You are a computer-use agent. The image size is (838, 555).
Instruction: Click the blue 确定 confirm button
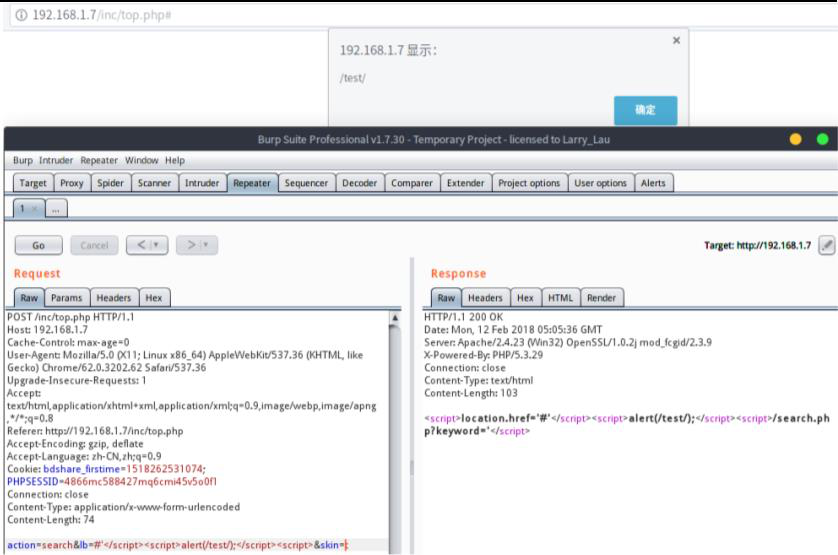pyautogui.click(x=645, y=110)
